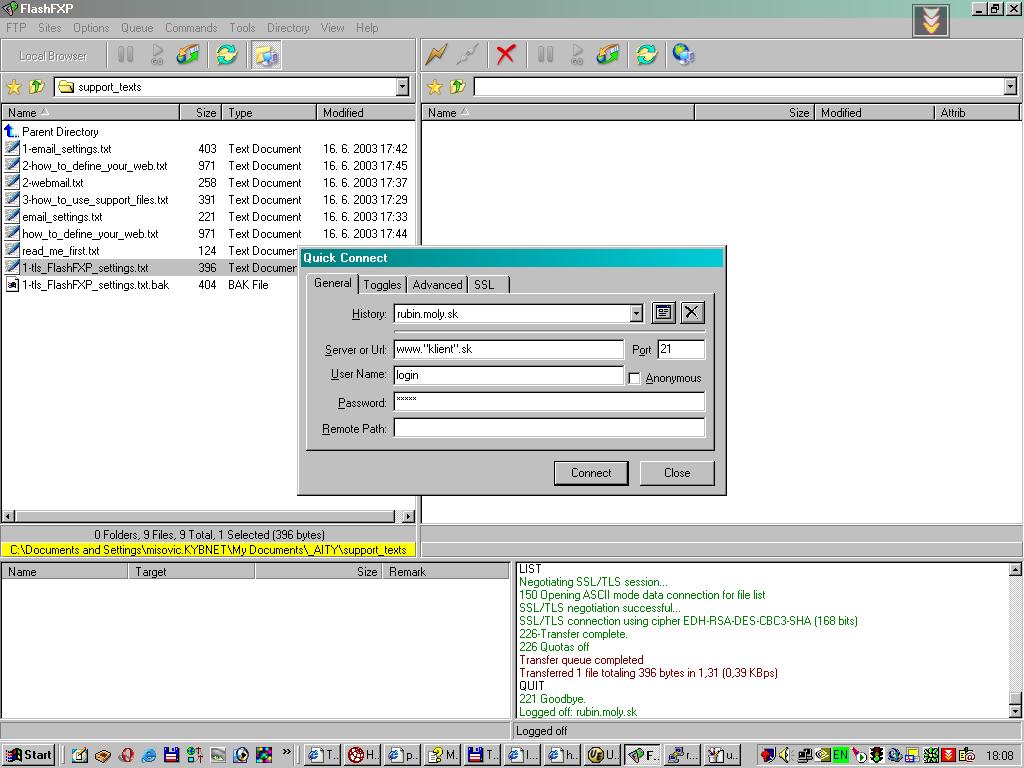Switch to the Toggles tab
The width and height of the screenshot is (1024, 768).
tap(382, 285)
